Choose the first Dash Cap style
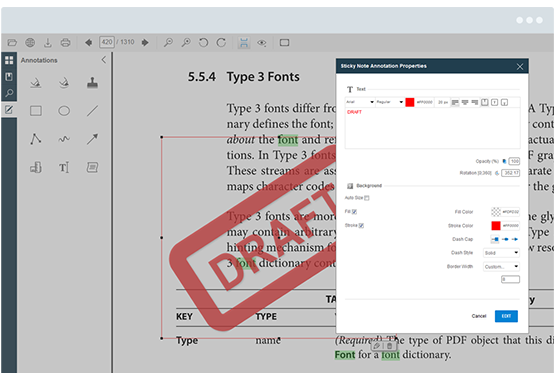Screen dimensions: 555x373 [495, 240]
